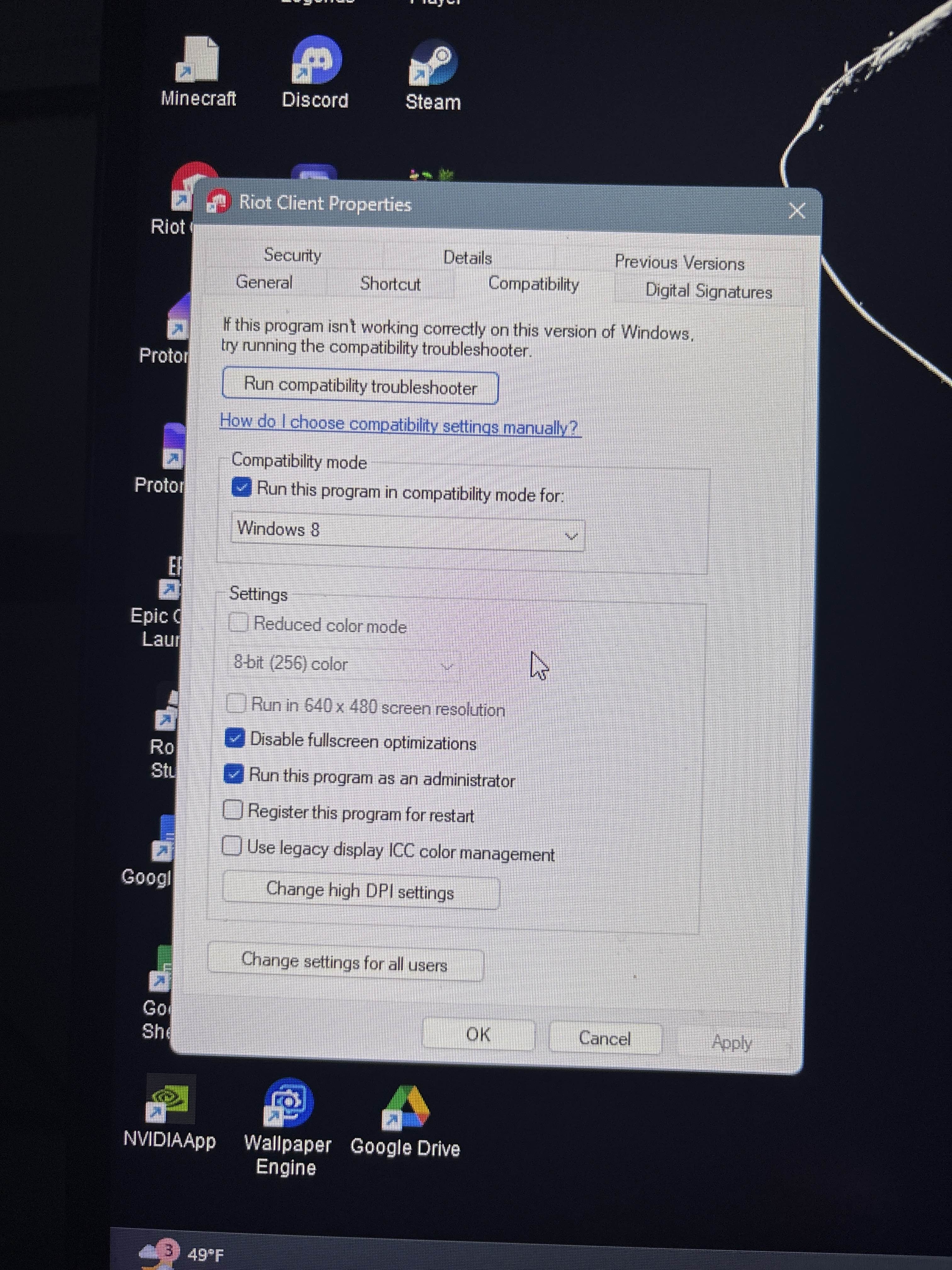Toggle Disable fullscreen optimizations checkbox

tap(235, 738)
